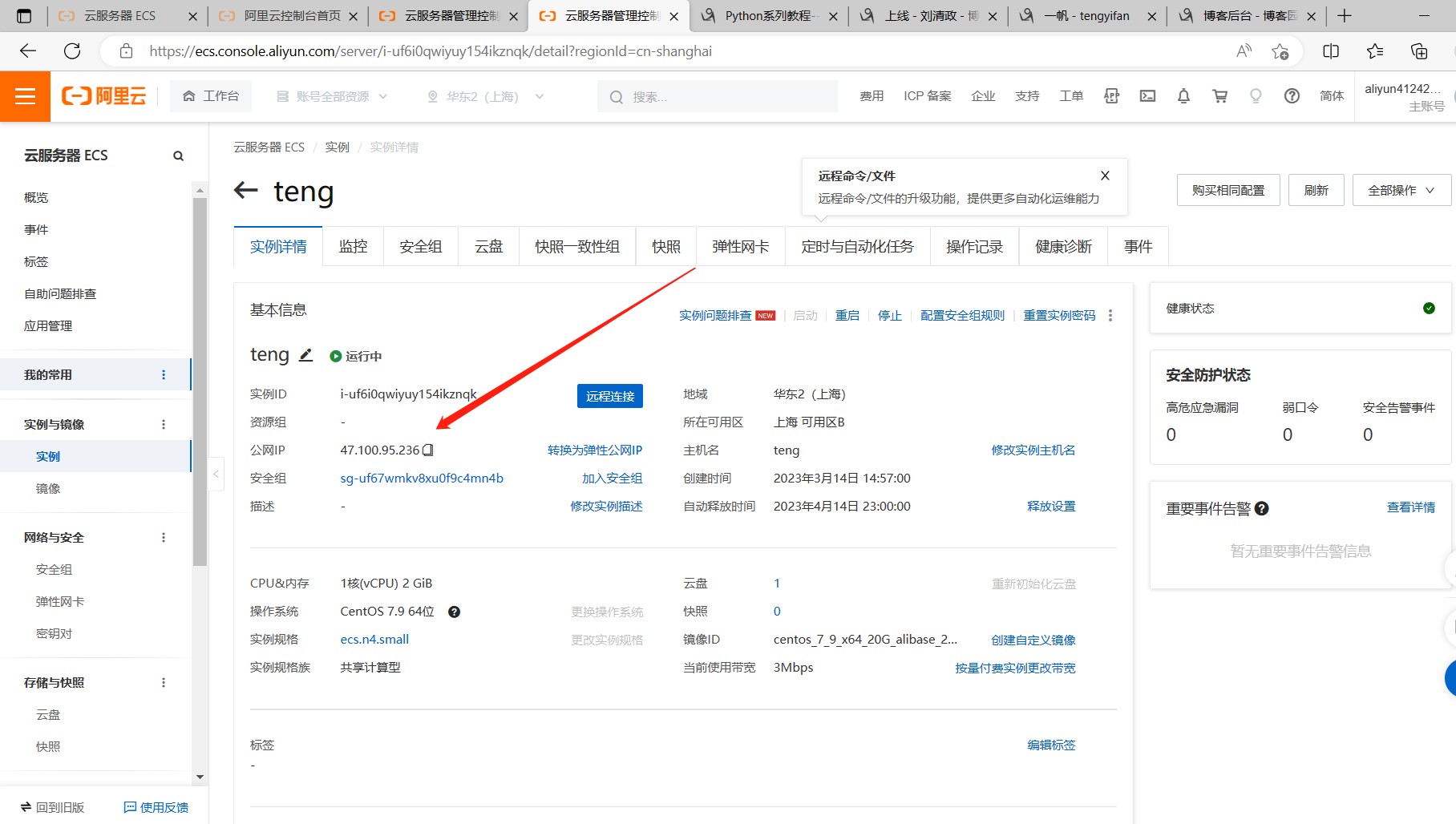Open browser favorites list
Image resolution: width=1456 pixels, height=824 pixels.
pyautogui.click(x=1375, y=51)
